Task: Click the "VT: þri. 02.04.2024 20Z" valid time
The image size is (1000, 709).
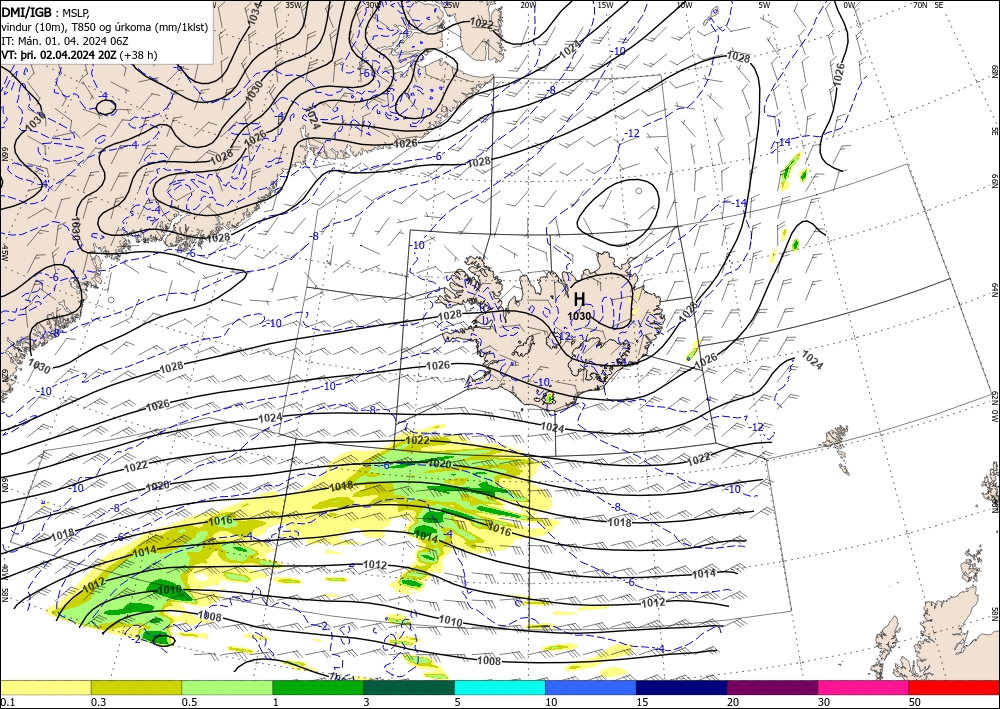Action: [x=58, y=55]
